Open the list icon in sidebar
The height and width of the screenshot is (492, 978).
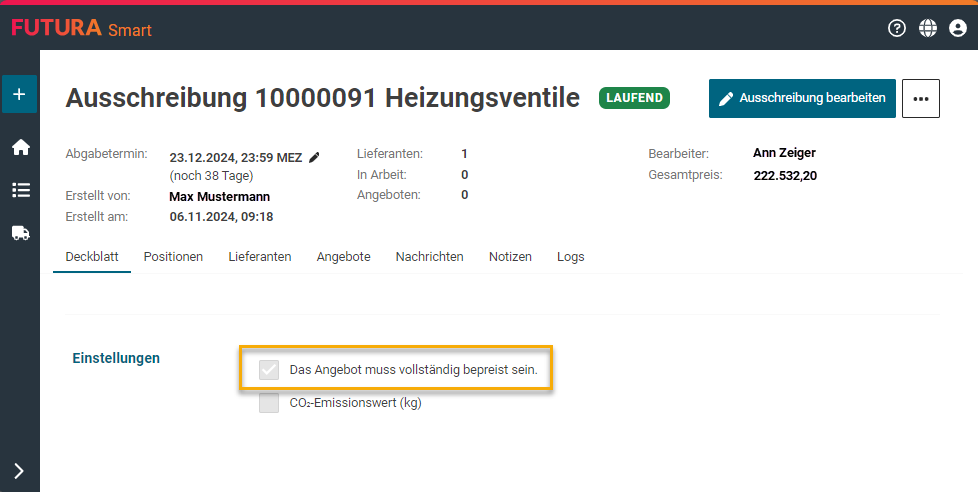point(20,190)
